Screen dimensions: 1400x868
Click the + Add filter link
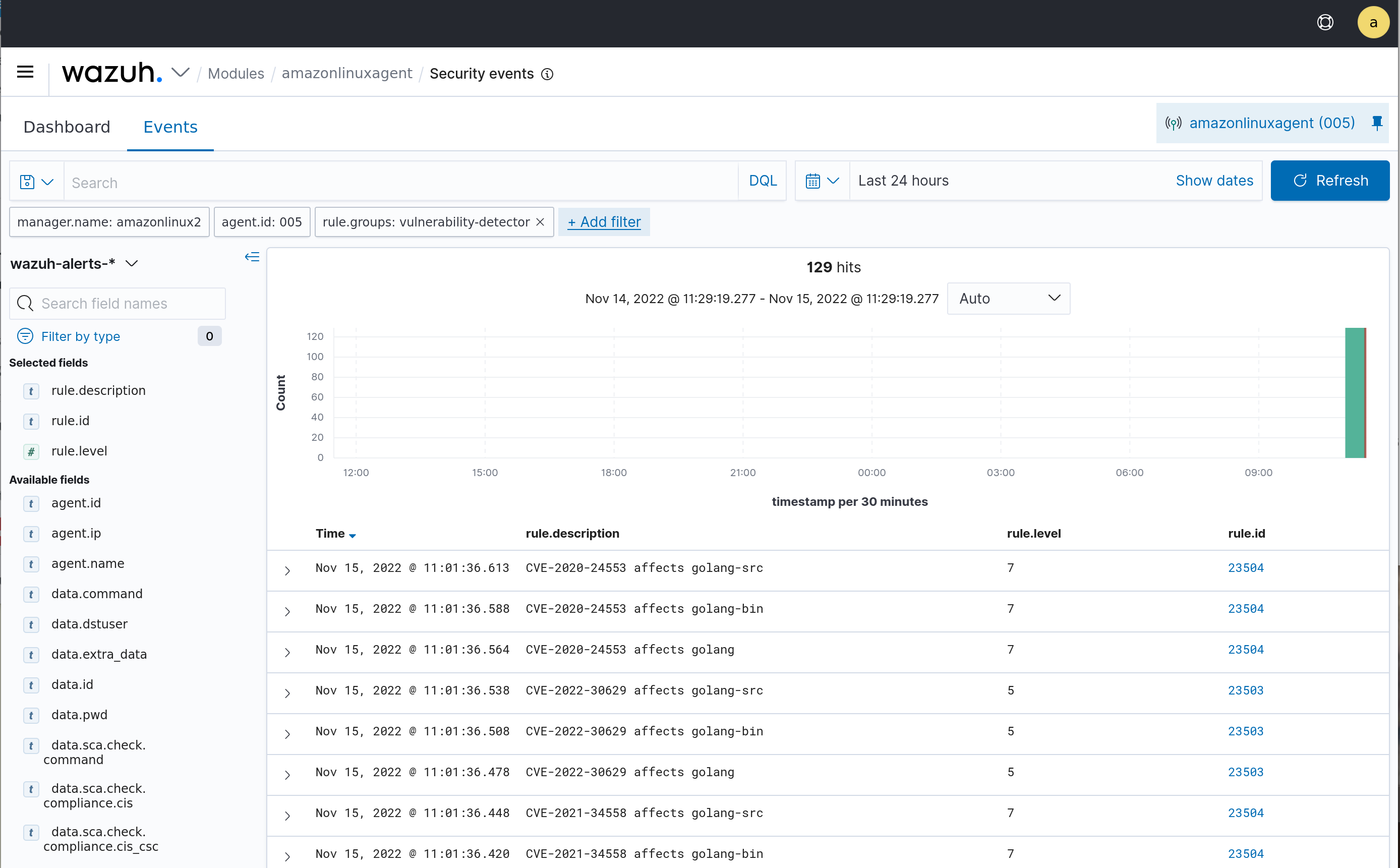tap(604, 222)
